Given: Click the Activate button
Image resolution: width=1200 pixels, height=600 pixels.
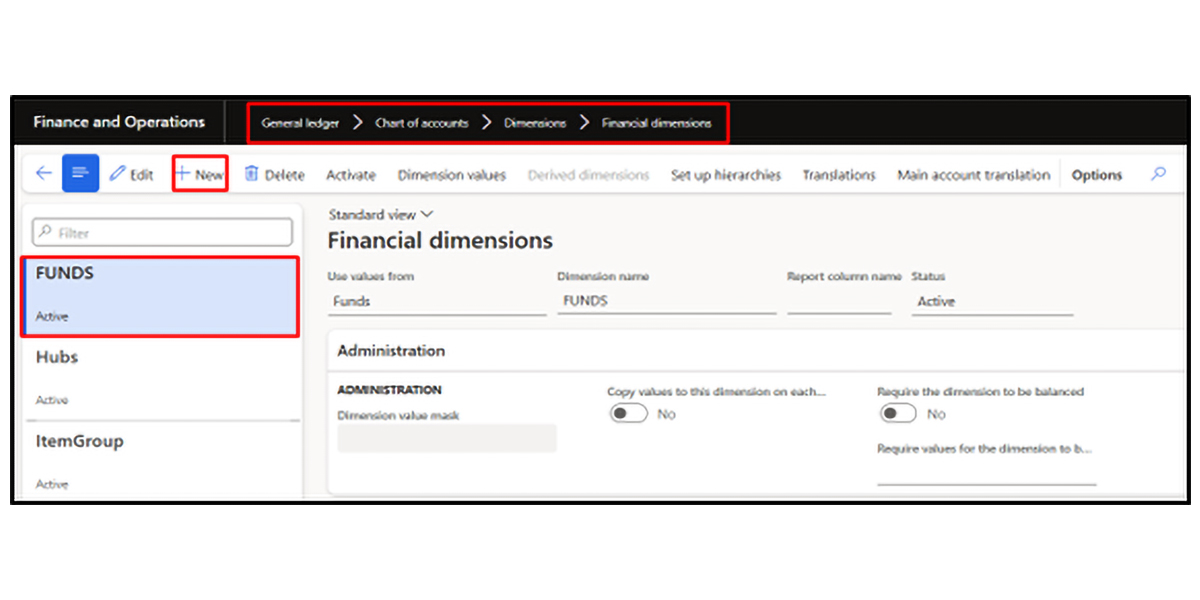Looking at the screenshot, I should pos(351,175).
